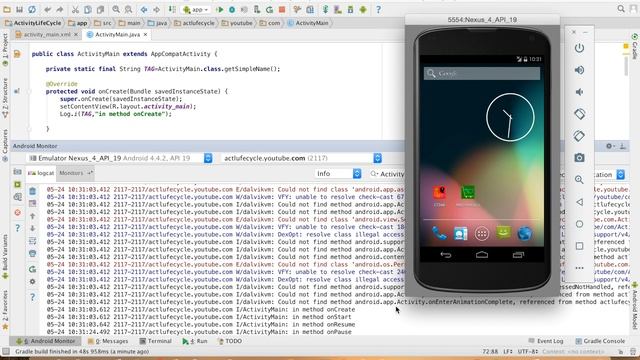Open the Help question mark in main toolbar
The height and width of the screenshot is (360, 640).
[x=378, y=9]
